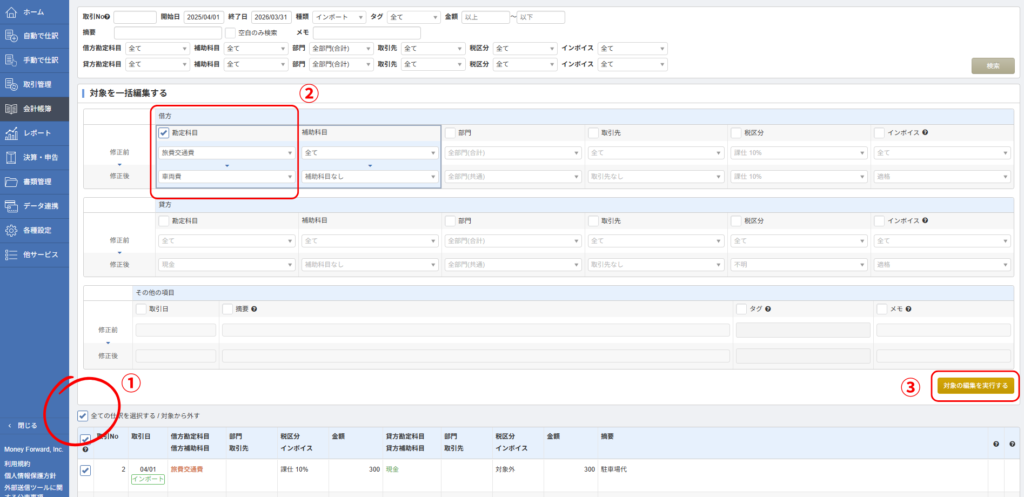This screenshot has width=1024, height=497.
Task: Click the Home icon in the sidebar
Action: coord(11,11)
